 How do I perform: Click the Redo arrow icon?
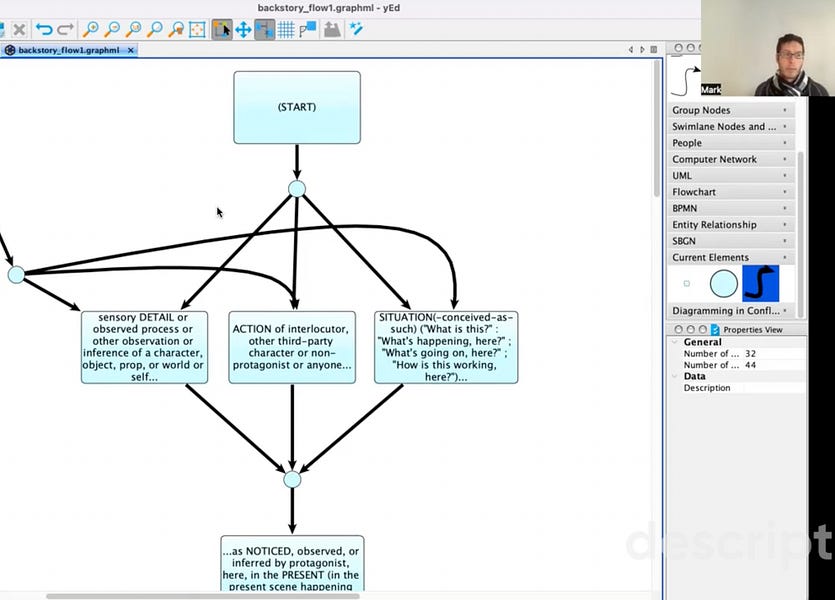pyautogui.click(x=63, y=29)
